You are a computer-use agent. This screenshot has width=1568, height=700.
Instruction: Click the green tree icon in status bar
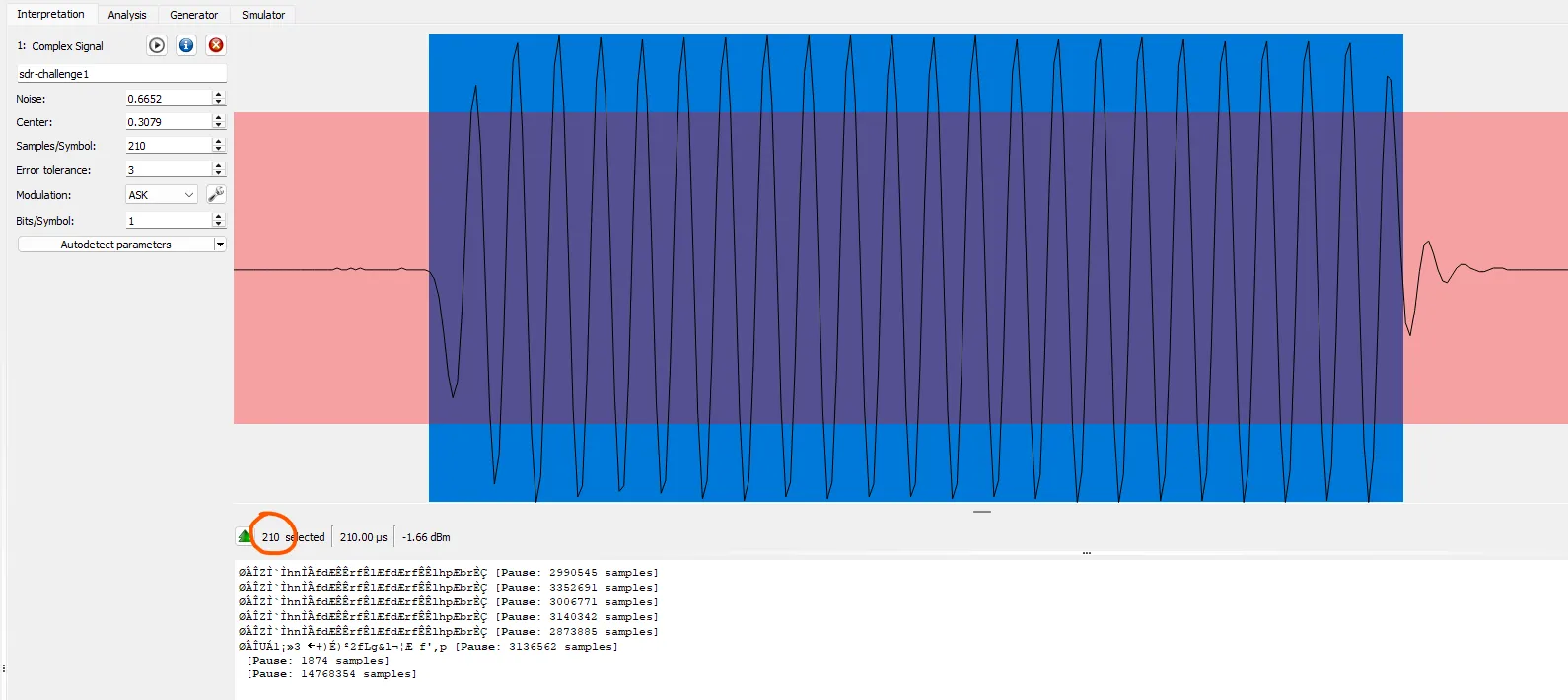[x=245, y=536]
